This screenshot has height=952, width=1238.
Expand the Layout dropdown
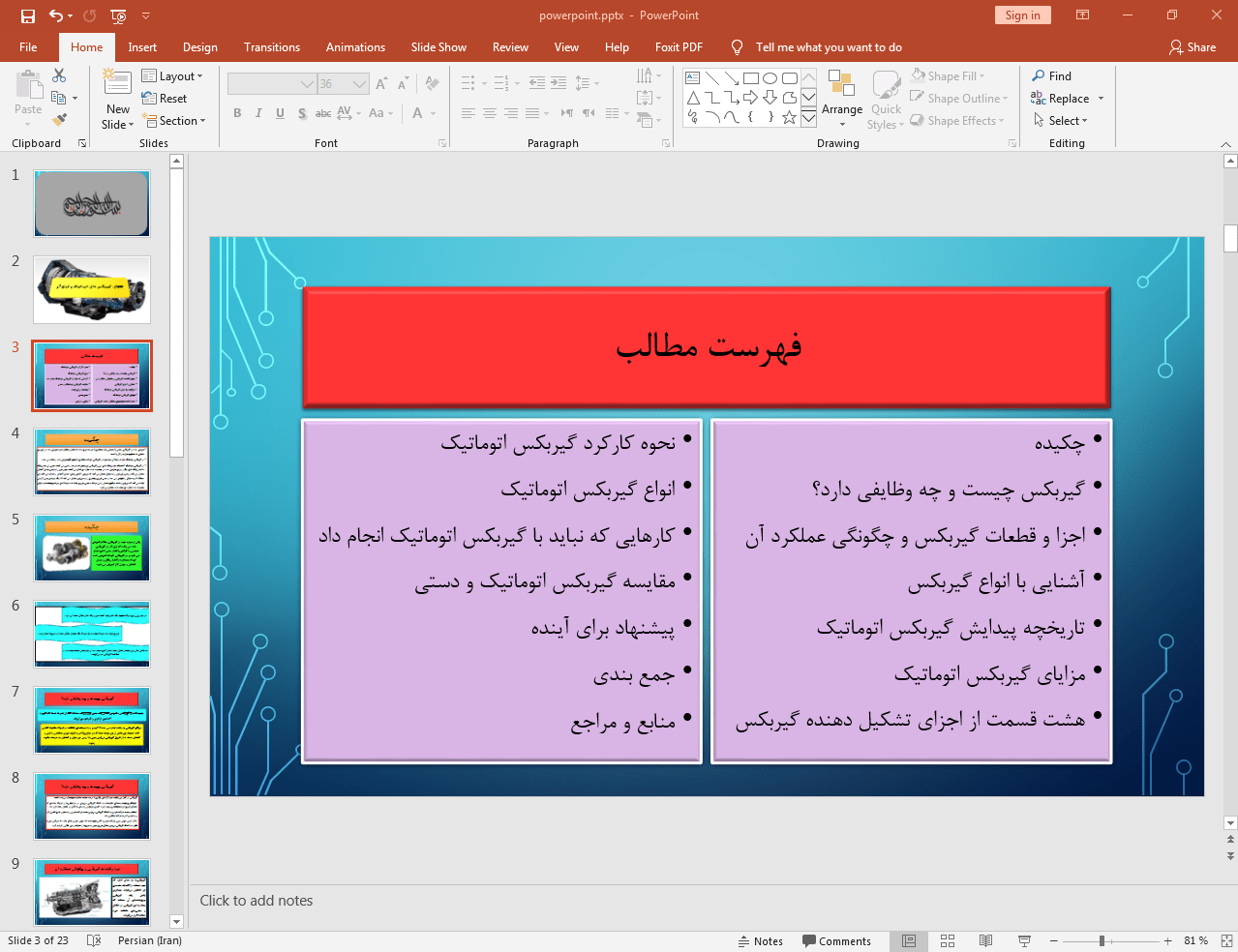pyautogui.click(x=172, y=76)
